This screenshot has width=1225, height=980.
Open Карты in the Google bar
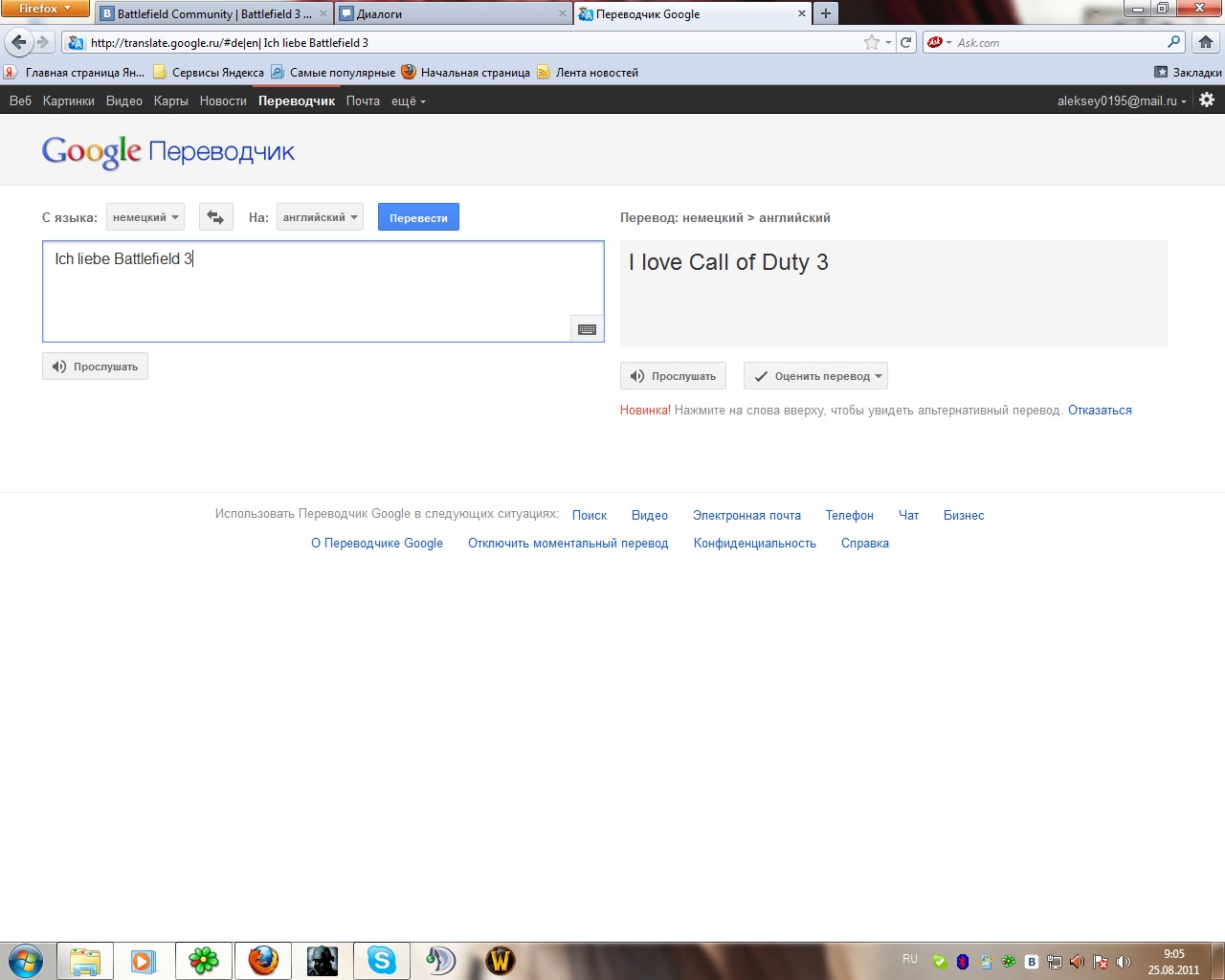[171, 100]
